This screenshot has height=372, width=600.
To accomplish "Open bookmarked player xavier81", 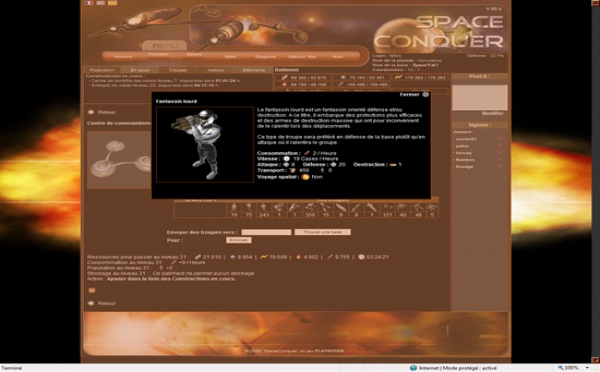I will 466,139.
